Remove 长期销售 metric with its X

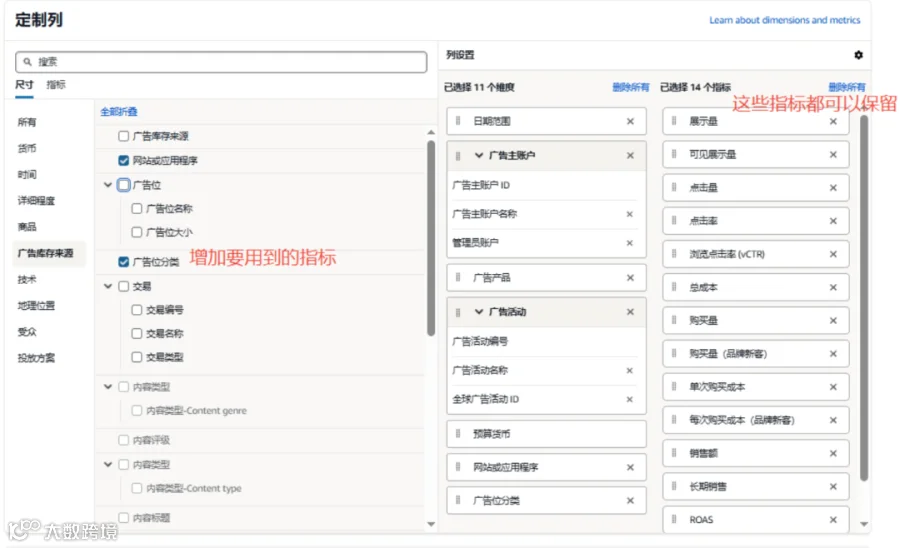click(x=833, y=487)
